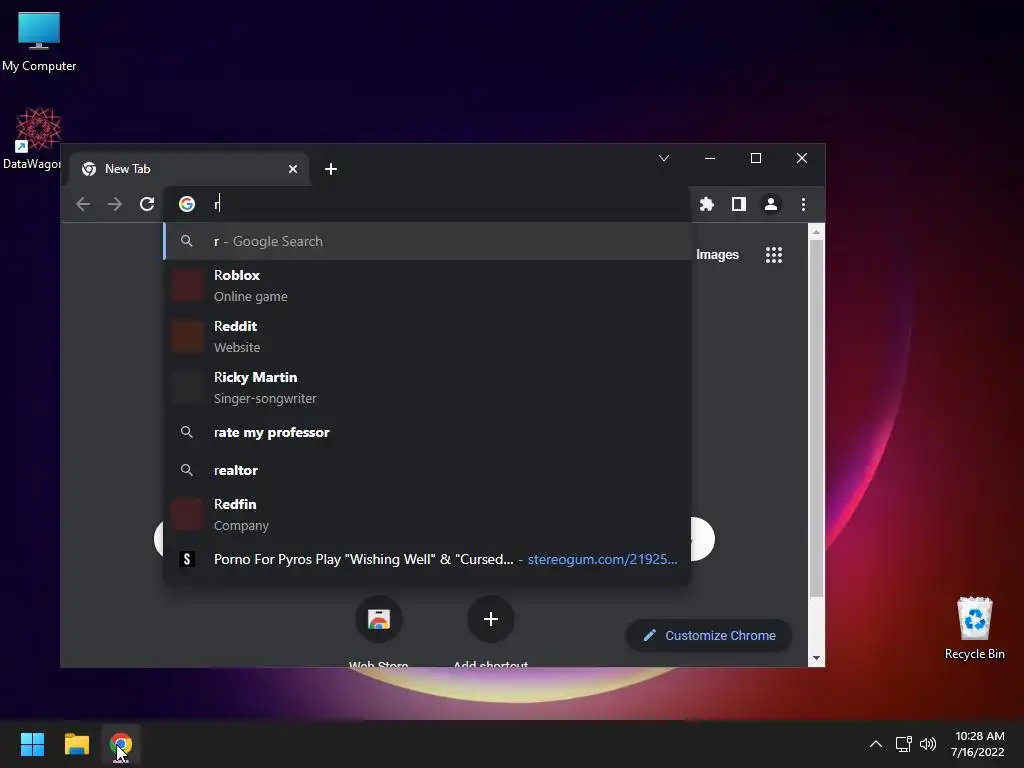Viewport: 1024px width, 768px height.
Task: Open the profile avatar icon
Action: tap(771, 204)
